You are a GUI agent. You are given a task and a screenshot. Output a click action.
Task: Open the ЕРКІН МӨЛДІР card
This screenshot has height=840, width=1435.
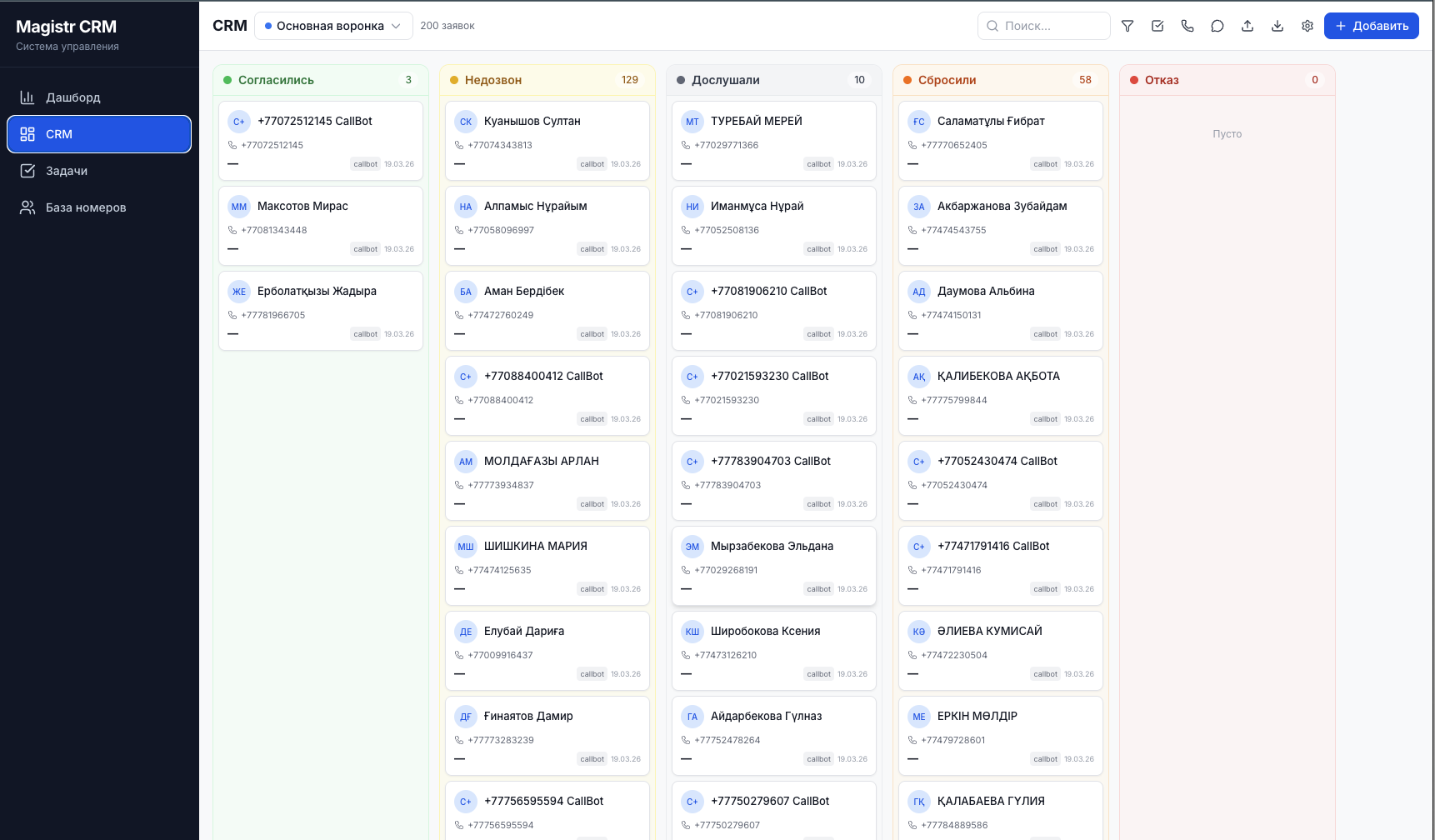pos(1001,736)
